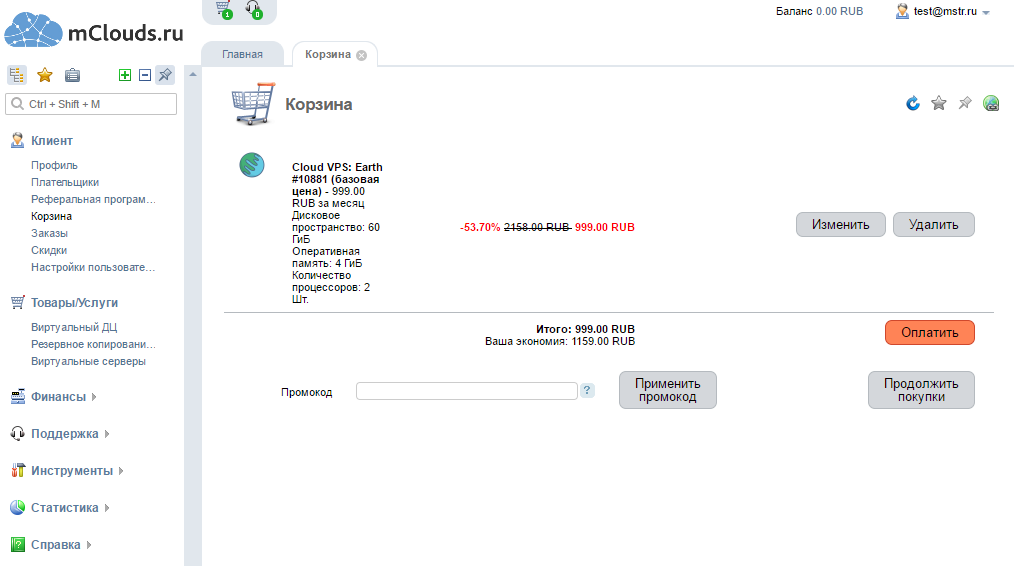Open Плательщики in the sidebar
Viewport: 1014px width, 566px height.
coord(65,182)
